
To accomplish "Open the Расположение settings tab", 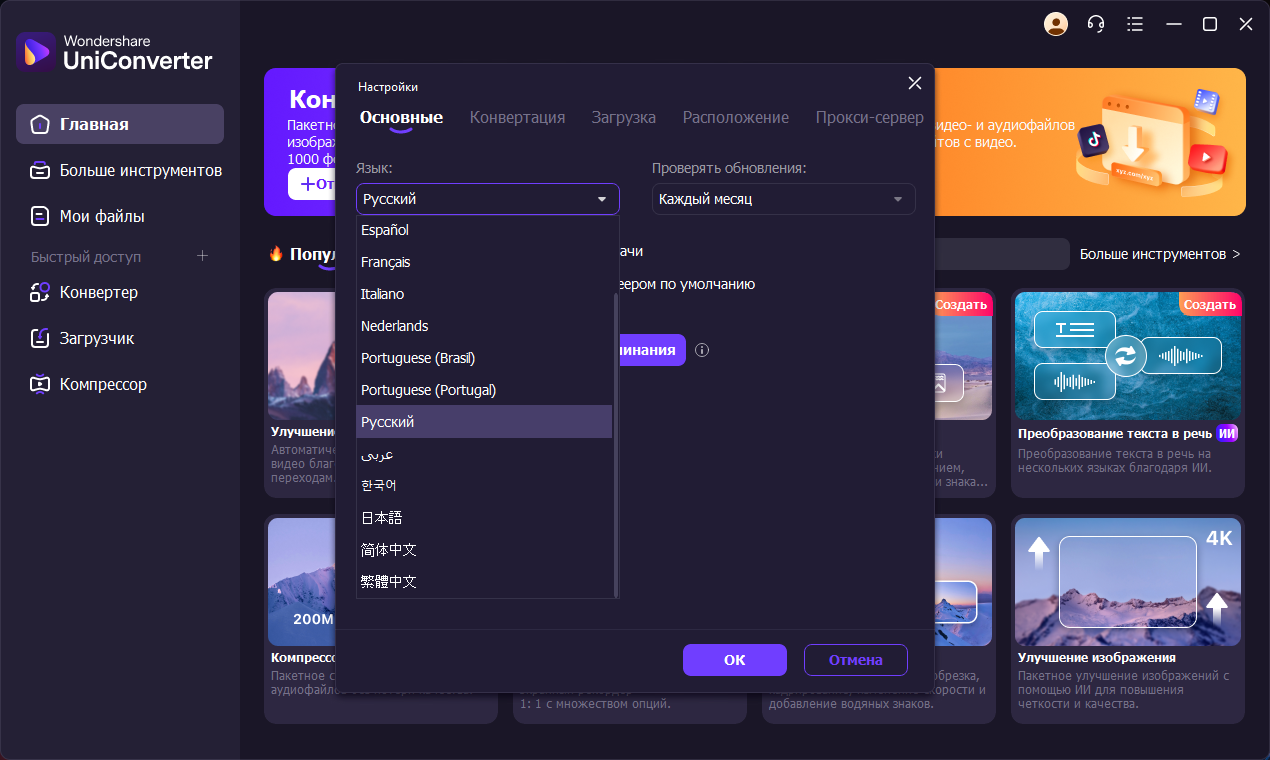I will point(735,117).
